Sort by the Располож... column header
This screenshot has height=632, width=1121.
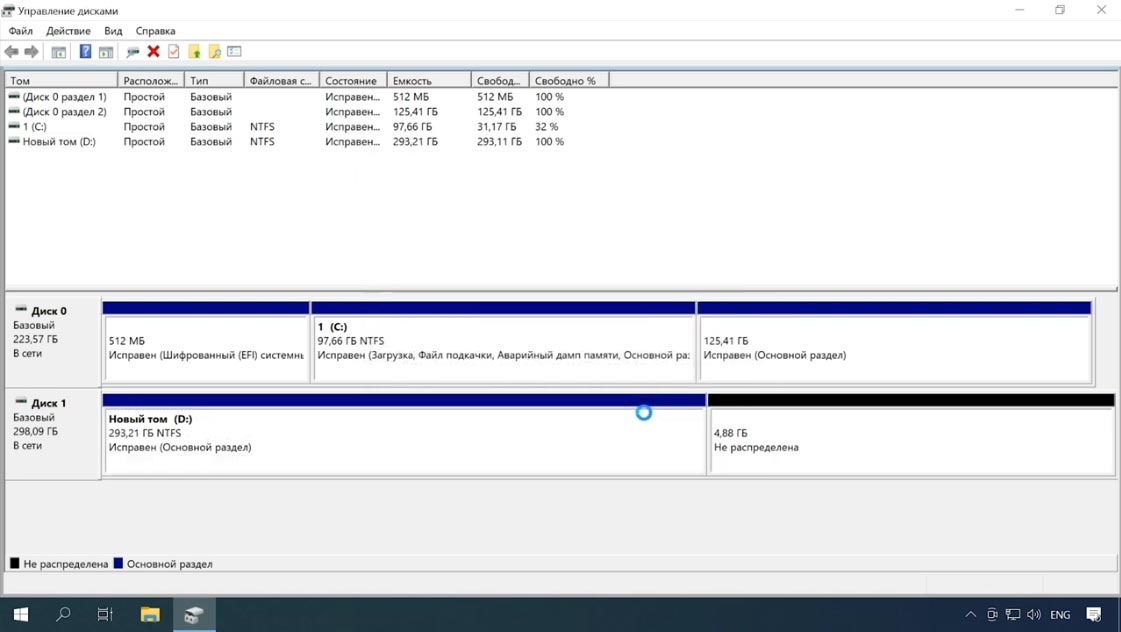click(151, 81)
